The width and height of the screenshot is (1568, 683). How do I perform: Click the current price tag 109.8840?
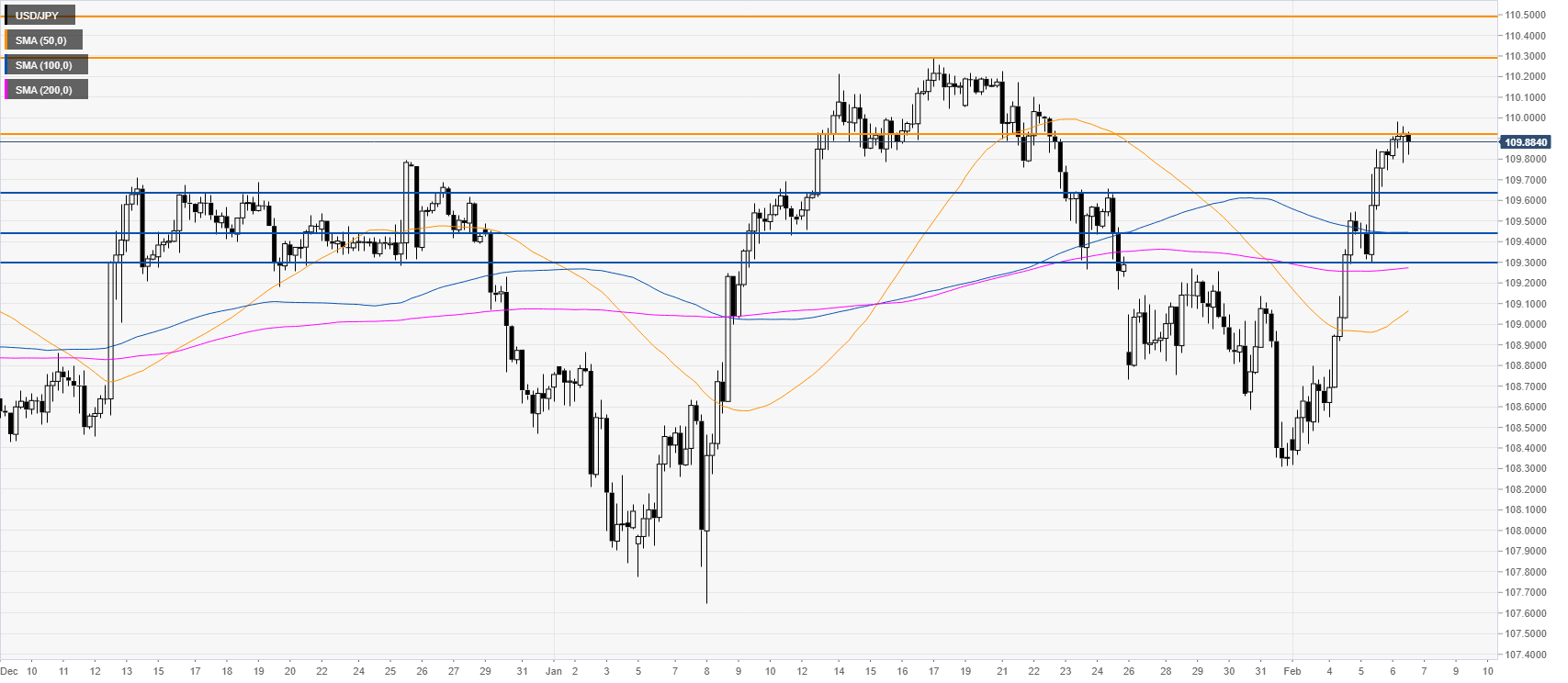pos(1525,142)
